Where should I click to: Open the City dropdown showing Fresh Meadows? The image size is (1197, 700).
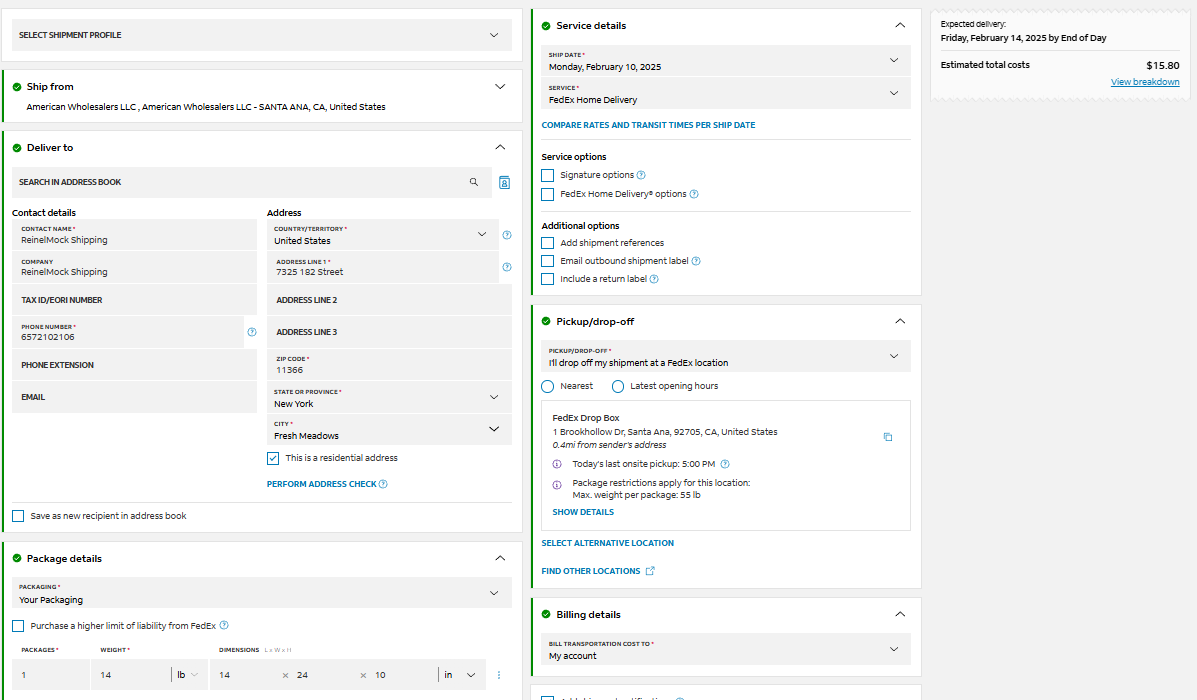[x=389, y=429]
